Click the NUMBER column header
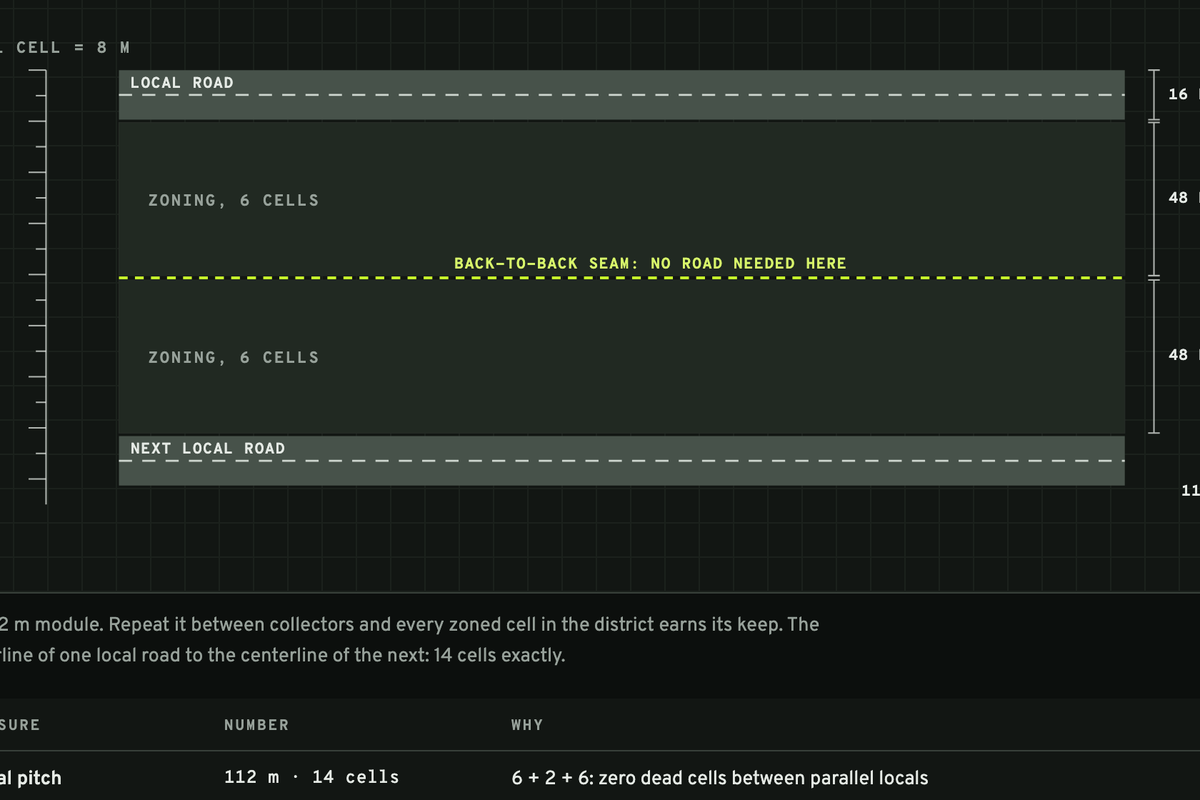1200x800 pixels. click(256, 725)
